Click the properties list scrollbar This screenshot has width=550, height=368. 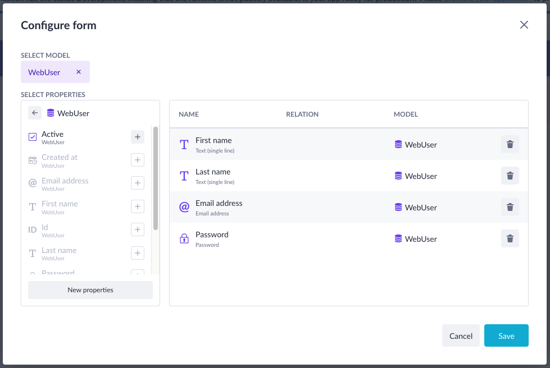(155, 178)
